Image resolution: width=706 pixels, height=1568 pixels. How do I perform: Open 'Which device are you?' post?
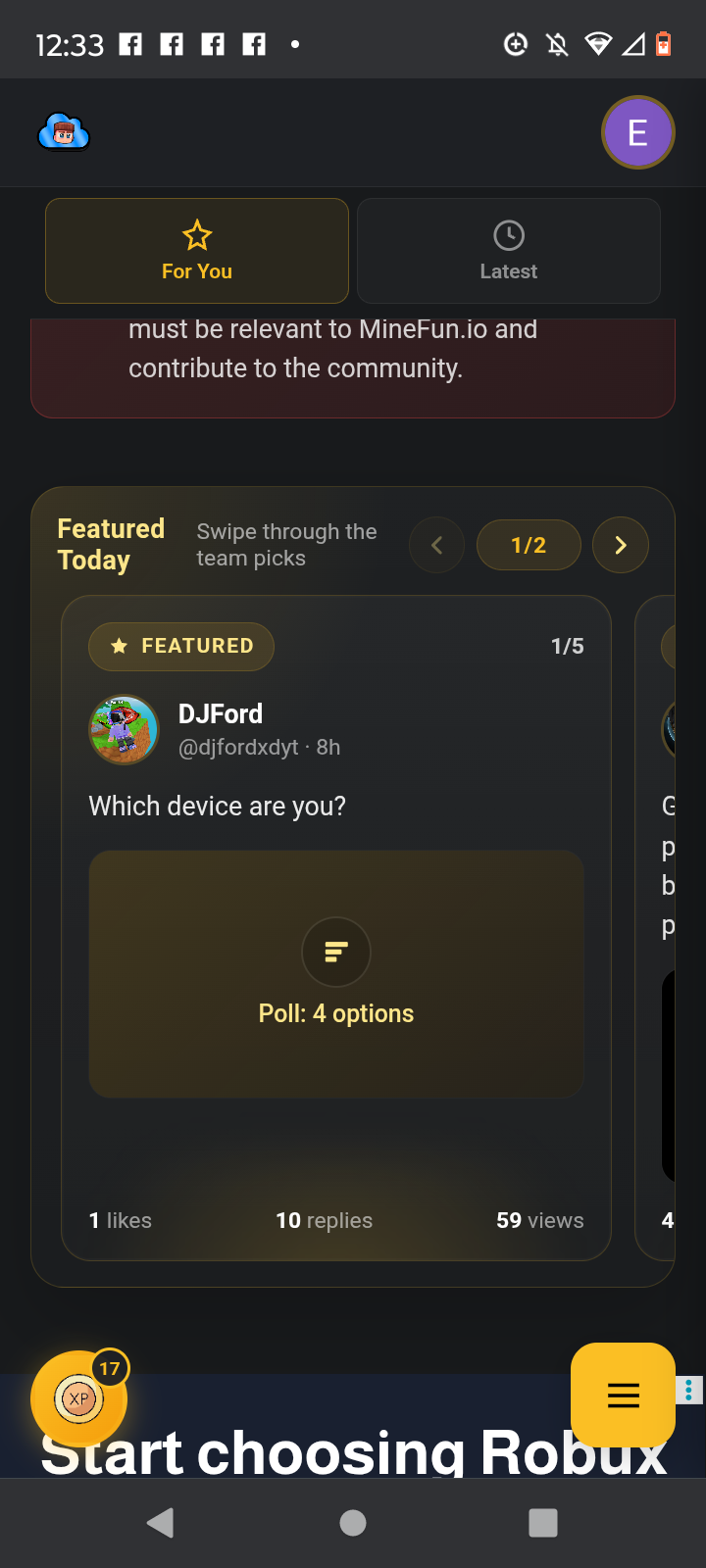[218, 806]
